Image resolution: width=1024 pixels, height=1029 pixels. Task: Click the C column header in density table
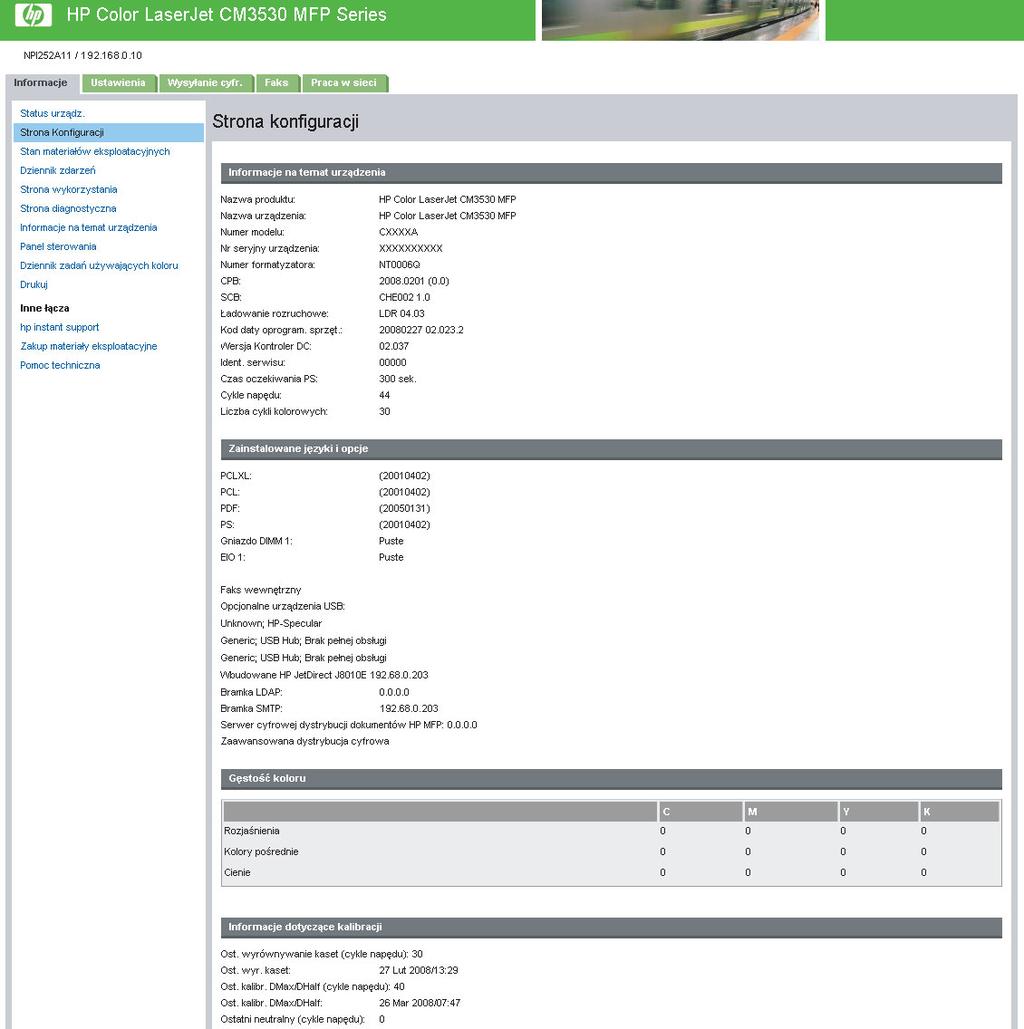pos(700,812)
